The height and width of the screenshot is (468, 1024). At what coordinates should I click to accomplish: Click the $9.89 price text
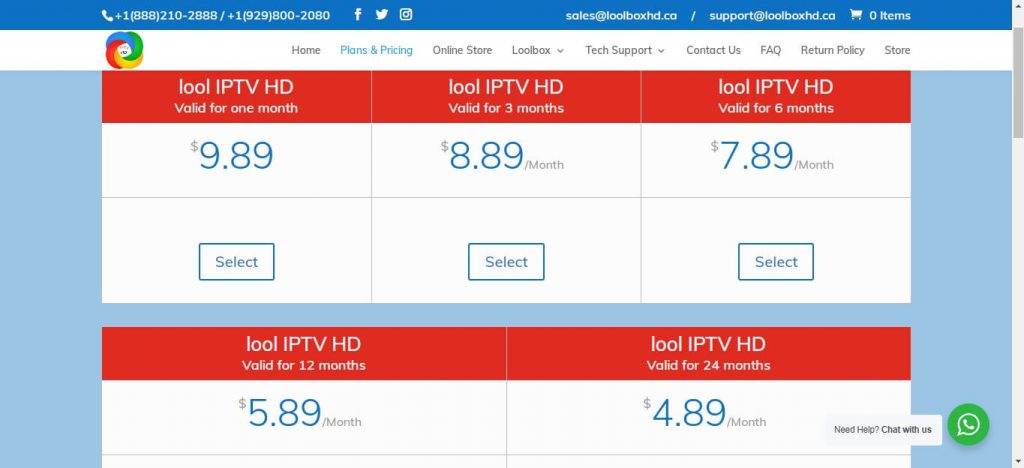[232, 156]
